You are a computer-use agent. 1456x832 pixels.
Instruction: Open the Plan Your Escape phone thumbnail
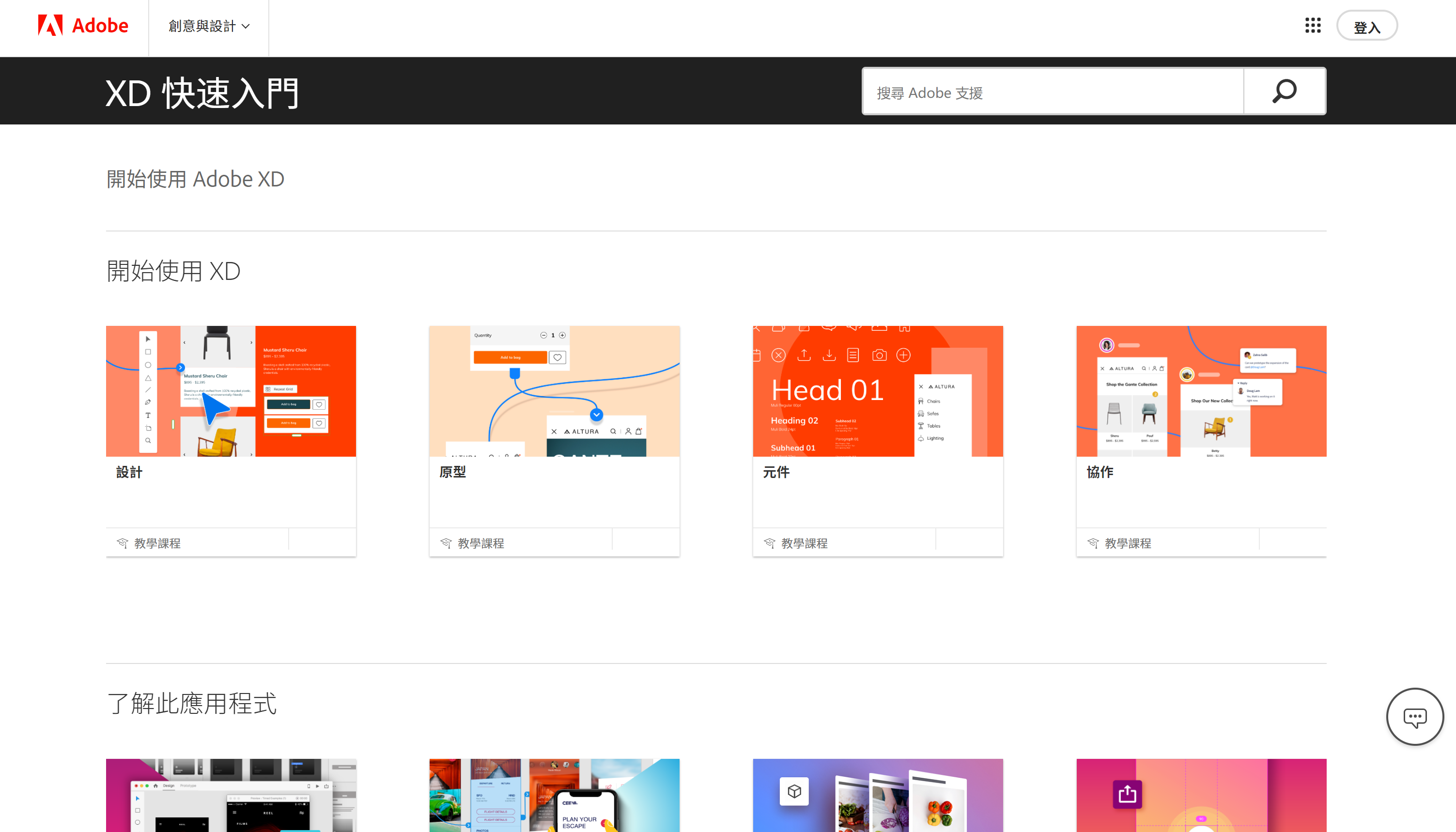click(x=554, y=795)
